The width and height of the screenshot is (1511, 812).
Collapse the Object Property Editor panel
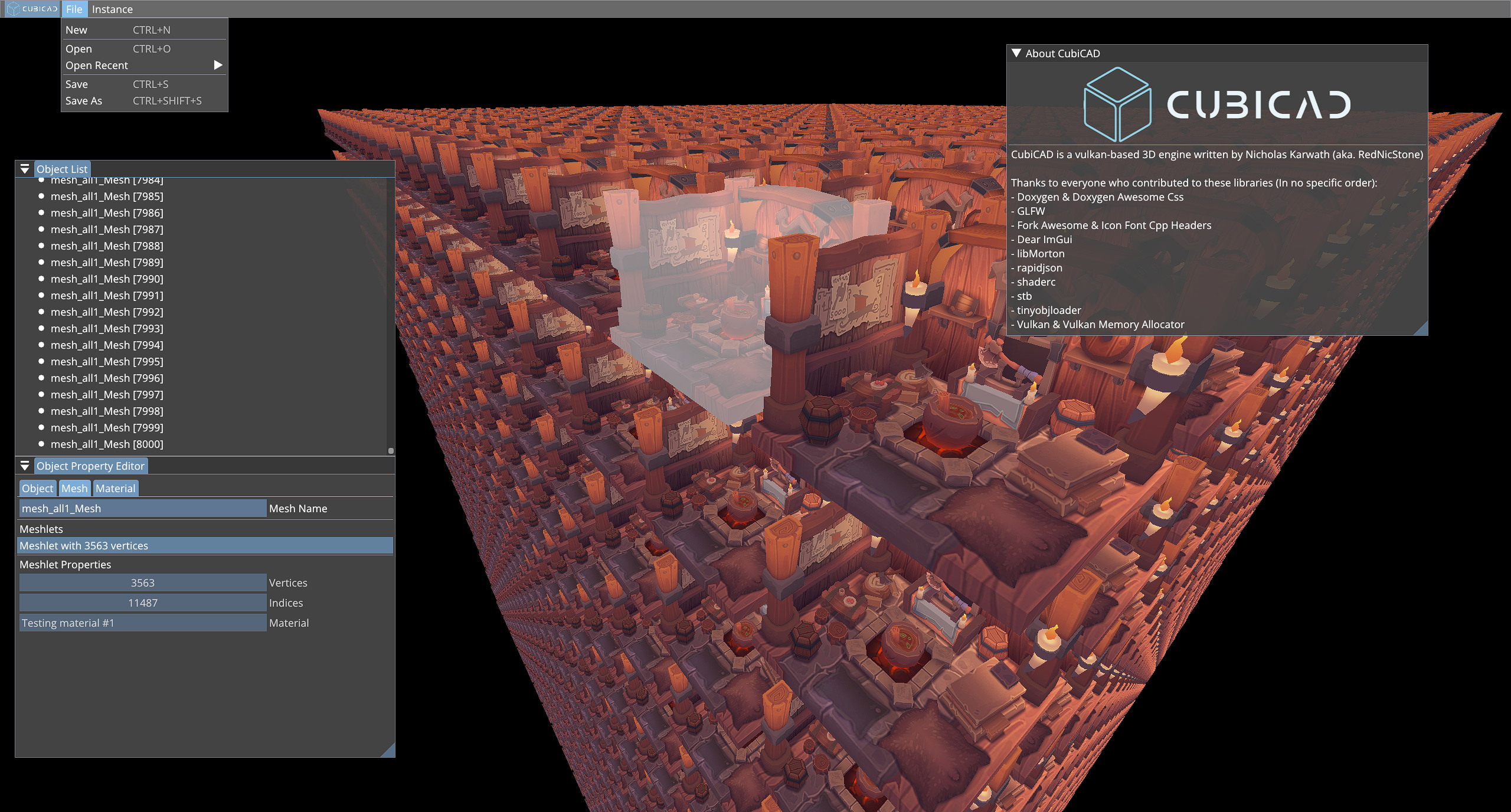(25, 466)
